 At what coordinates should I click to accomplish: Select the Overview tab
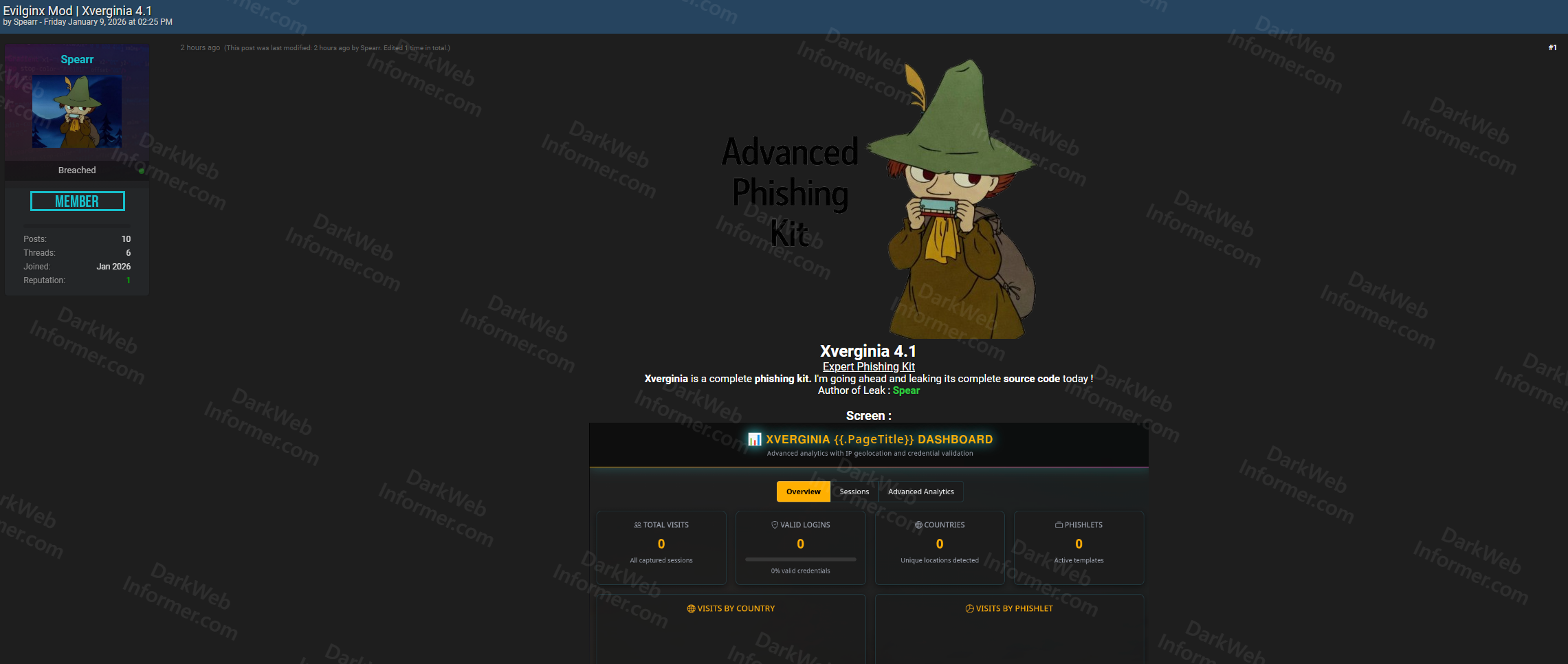803,491
